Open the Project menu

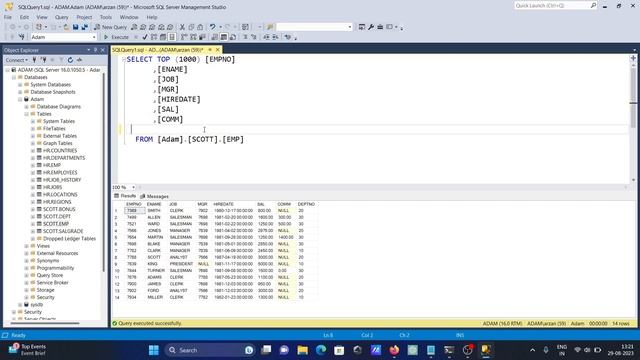(84, 17)
